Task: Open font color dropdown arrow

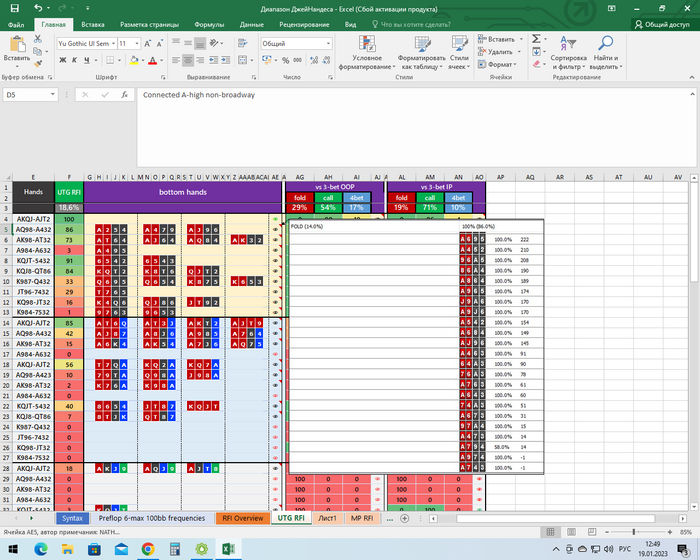Action: [x=161, y=60]
